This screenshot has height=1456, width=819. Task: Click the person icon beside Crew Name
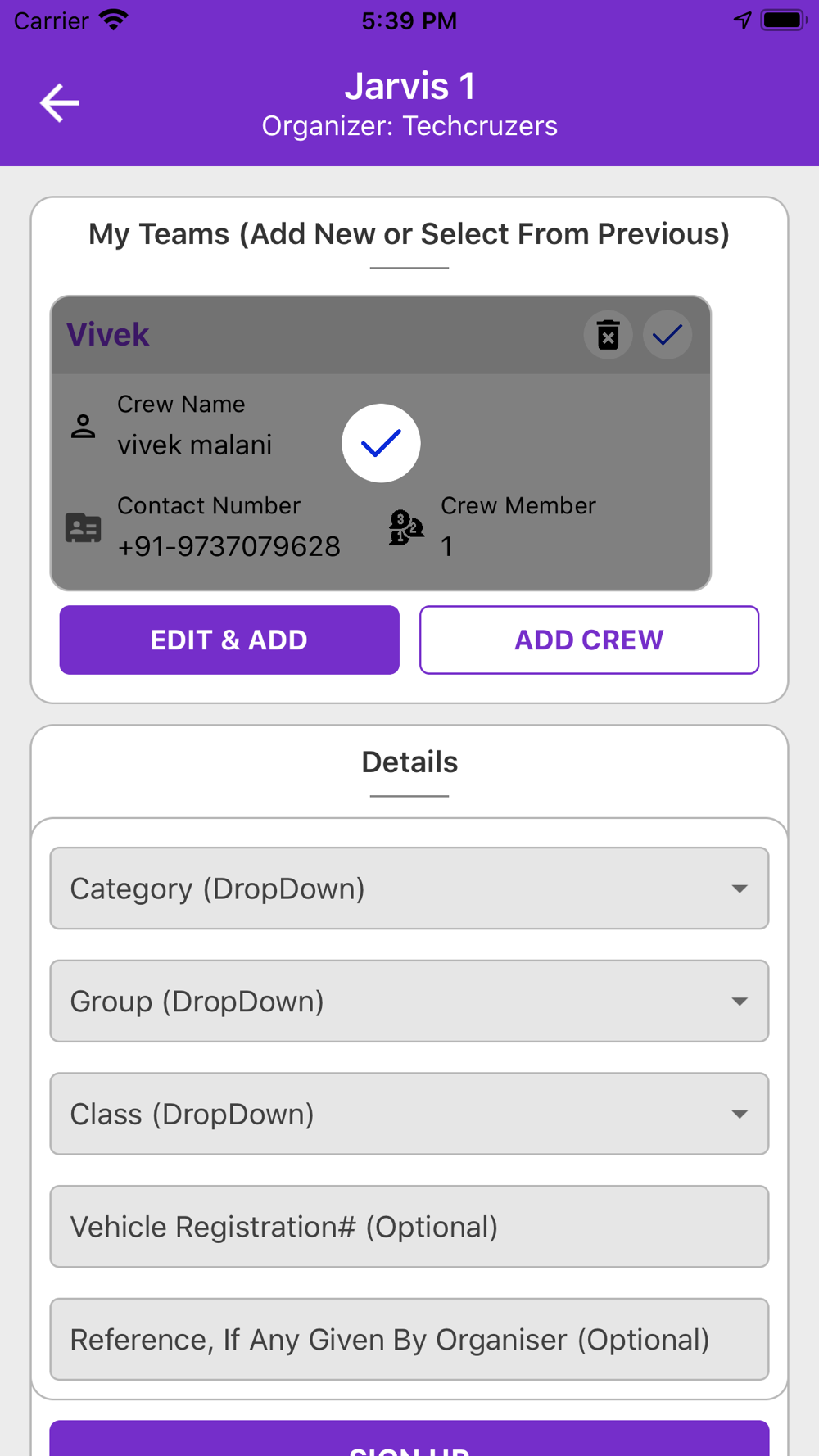point(83,426)
